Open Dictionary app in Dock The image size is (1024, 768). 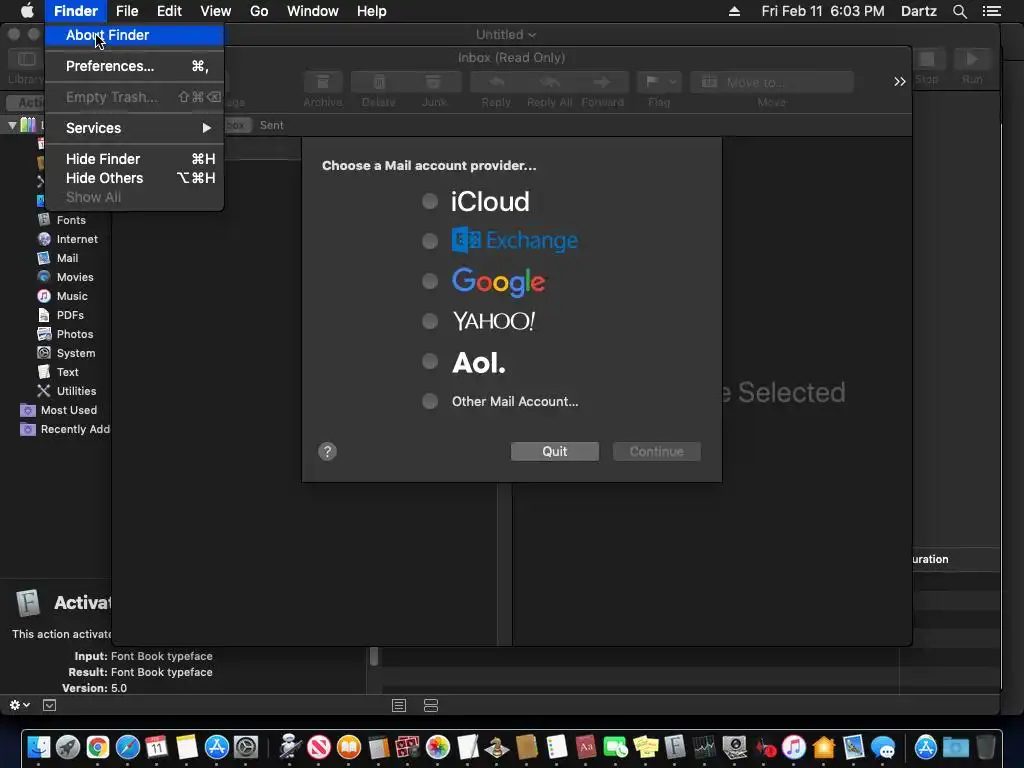586,746
